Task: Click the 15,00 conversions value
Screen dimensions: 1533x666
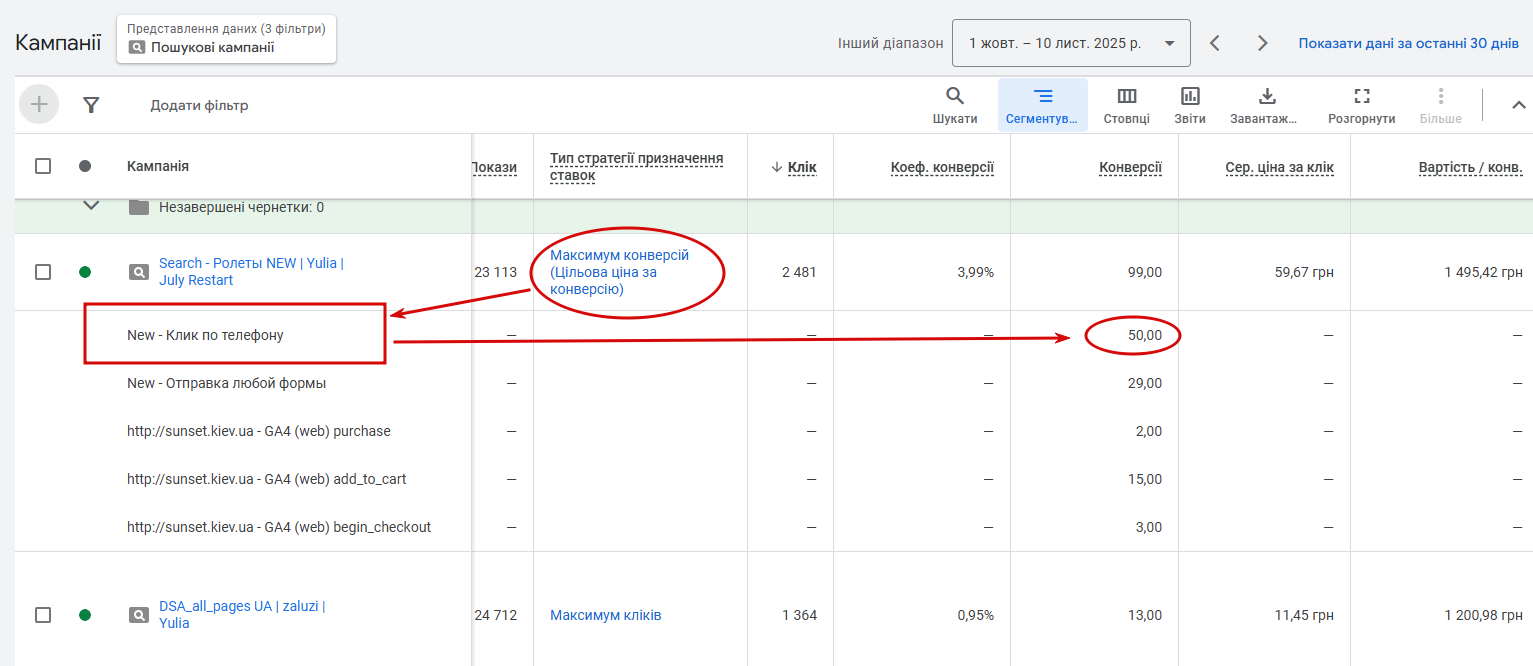Action: tap(1144, 479)
